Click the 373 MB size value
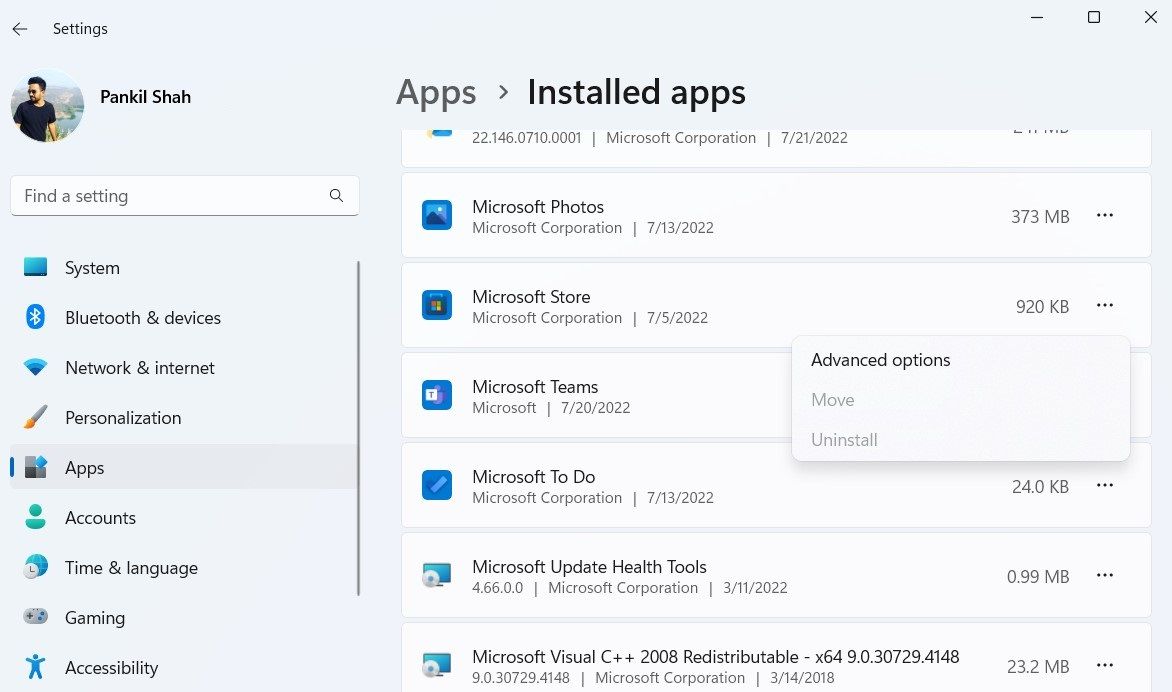The width and height of the screenshot is (1172, 692). point(1040,217)
